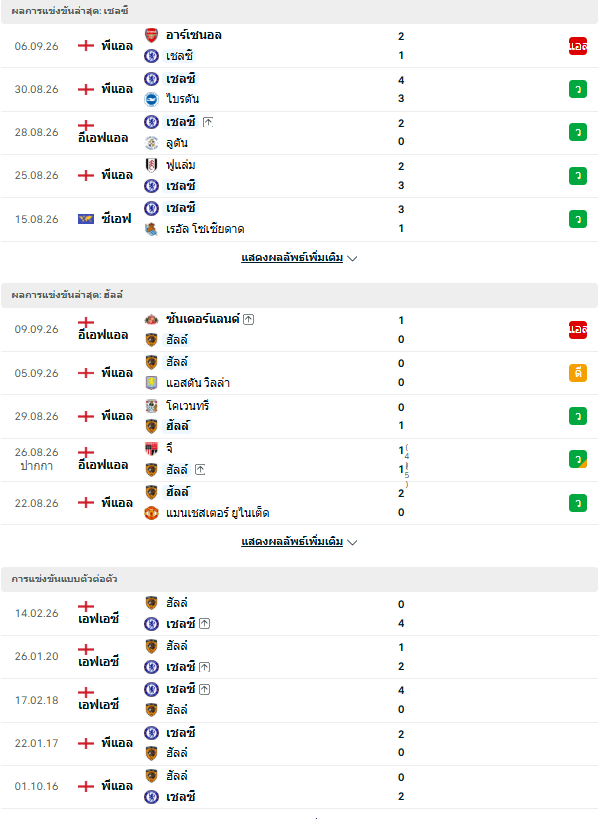
Task: Click the UEFA competition flag icon on 15.08.26
Action: tap(86, 219)
